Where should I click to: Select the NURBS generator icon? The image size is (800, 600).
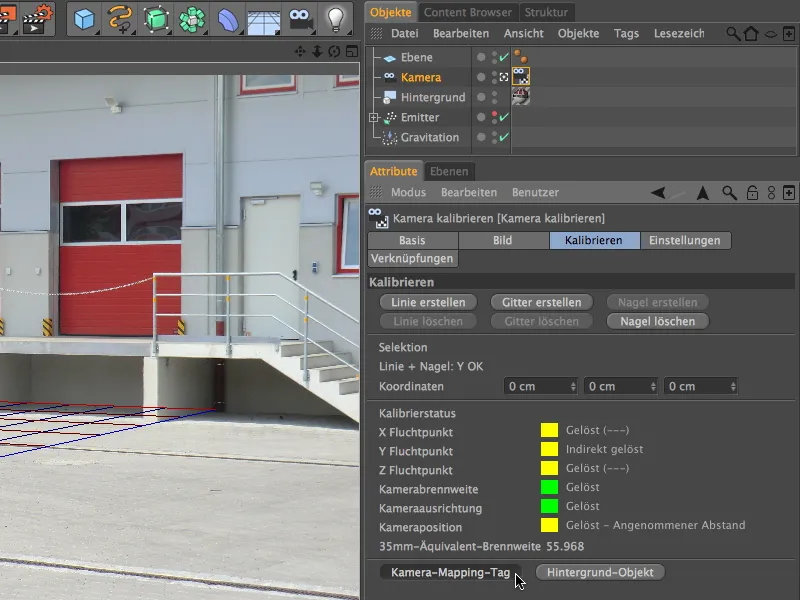click(155, 17)
